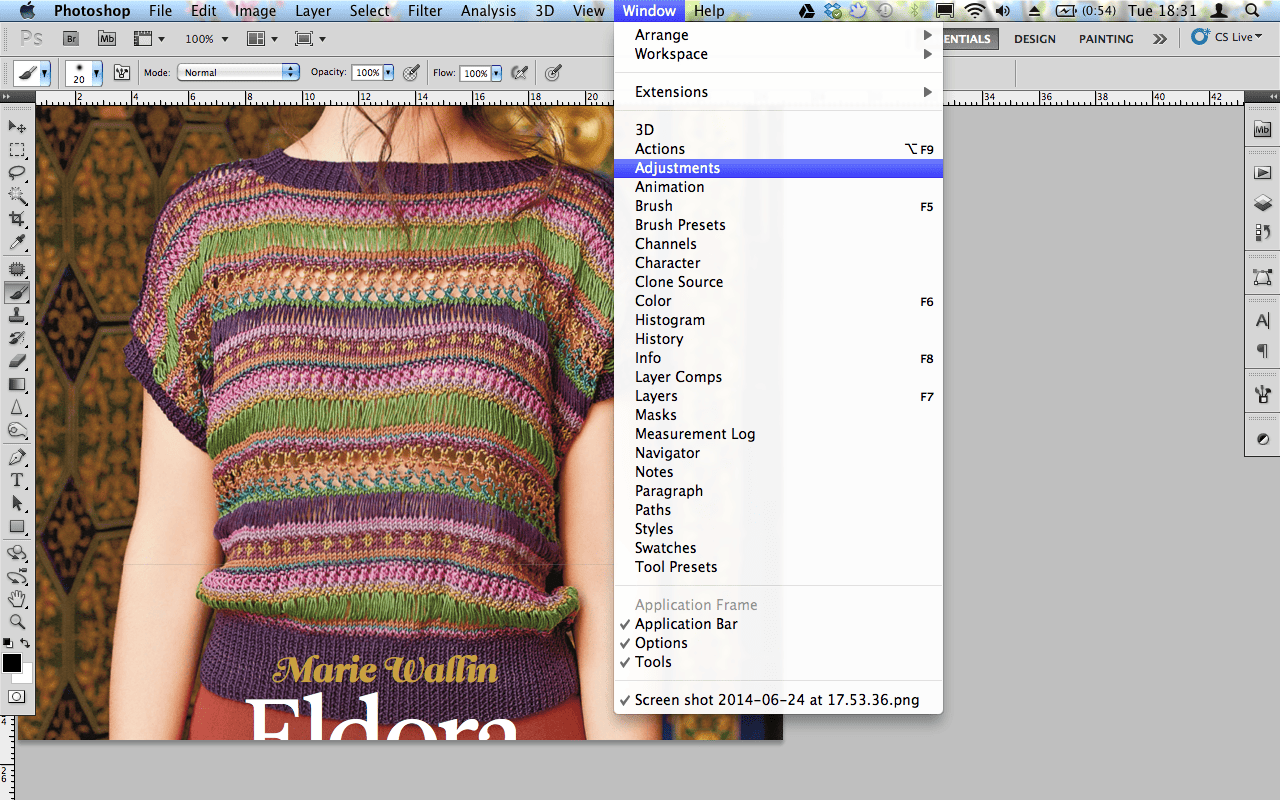Select the Clone Stamp tool
1280x800 pixels.
(17, 316)
